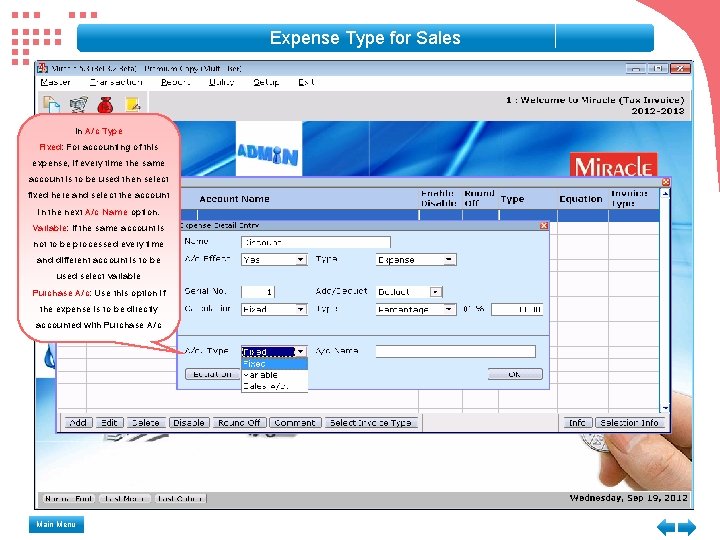
Task: Close the expense list window
Action: (x=666, y=182)
